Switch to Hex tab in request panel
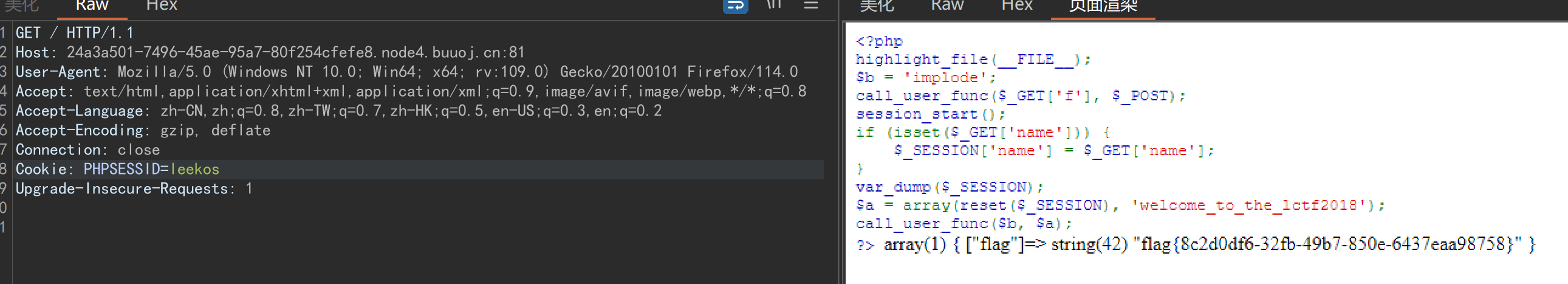The image size is (1568, 284). [x=162, y=5]
